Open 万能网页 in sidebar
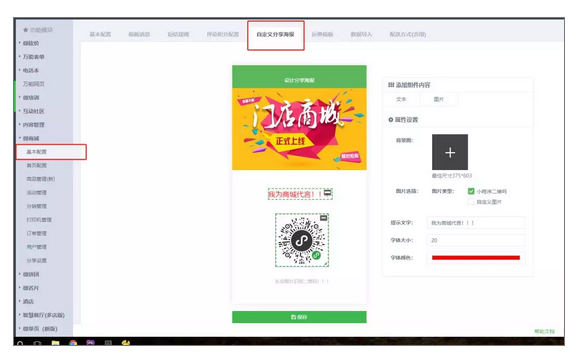This screenshot has width=577, height=362. pos(33,84)
